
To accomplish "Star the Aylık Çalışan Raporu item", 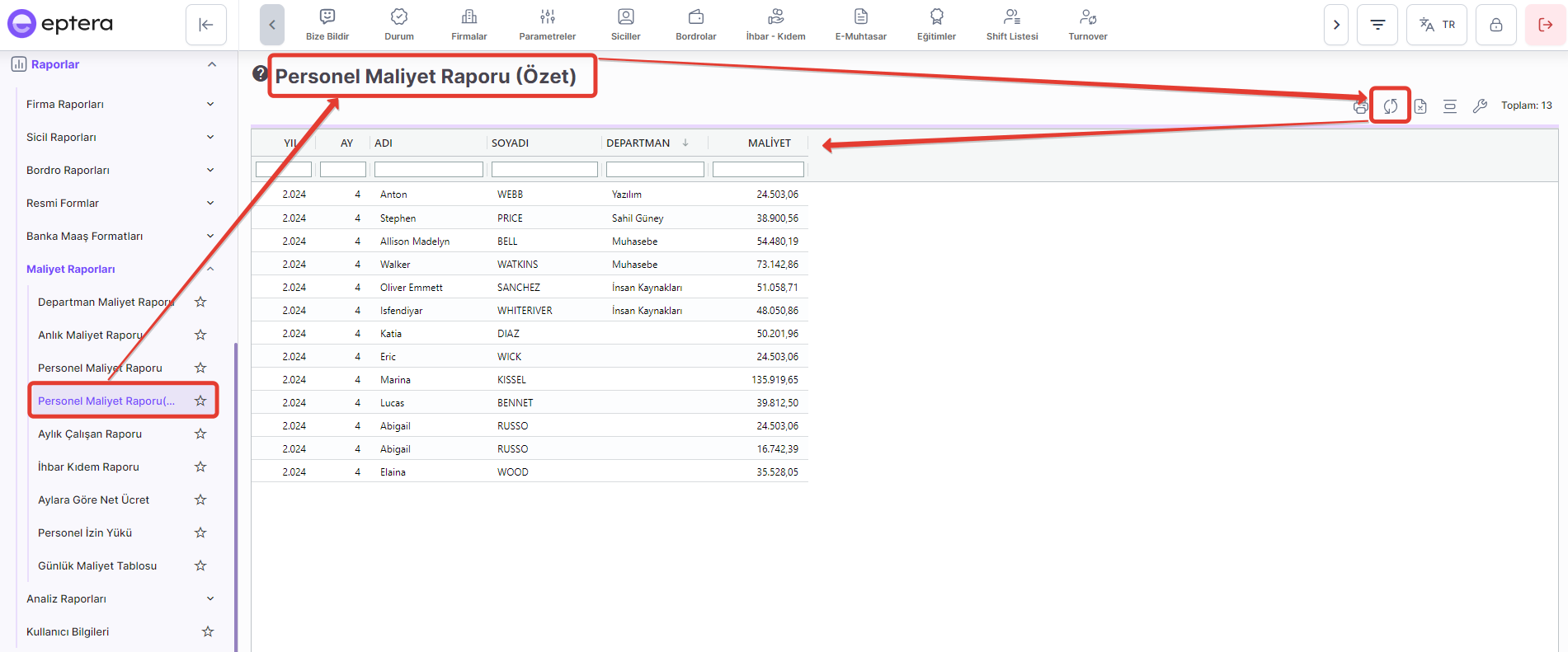I will click(x=200, y=434).
